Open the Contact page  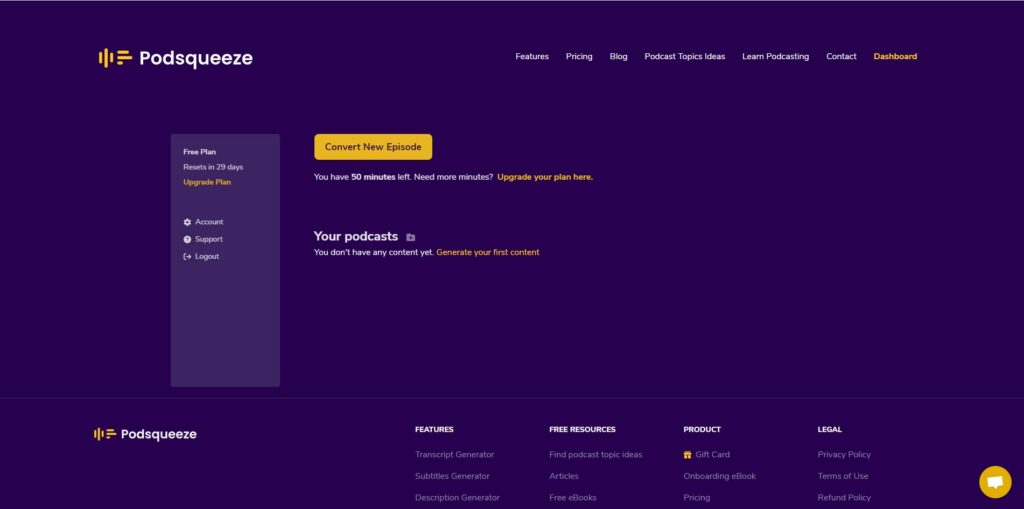841,56
